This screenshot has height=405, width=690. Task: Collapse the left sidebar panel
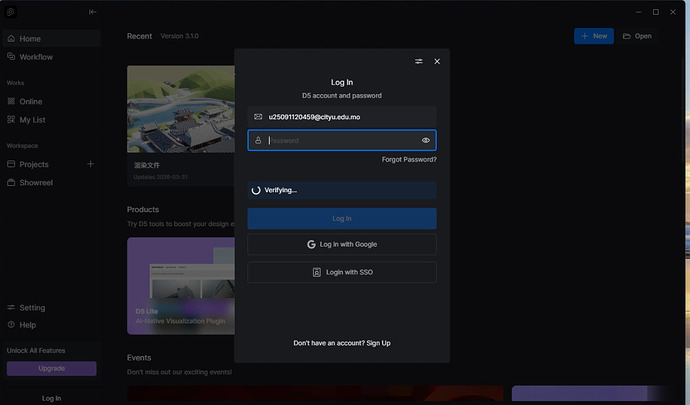point(92,12)
